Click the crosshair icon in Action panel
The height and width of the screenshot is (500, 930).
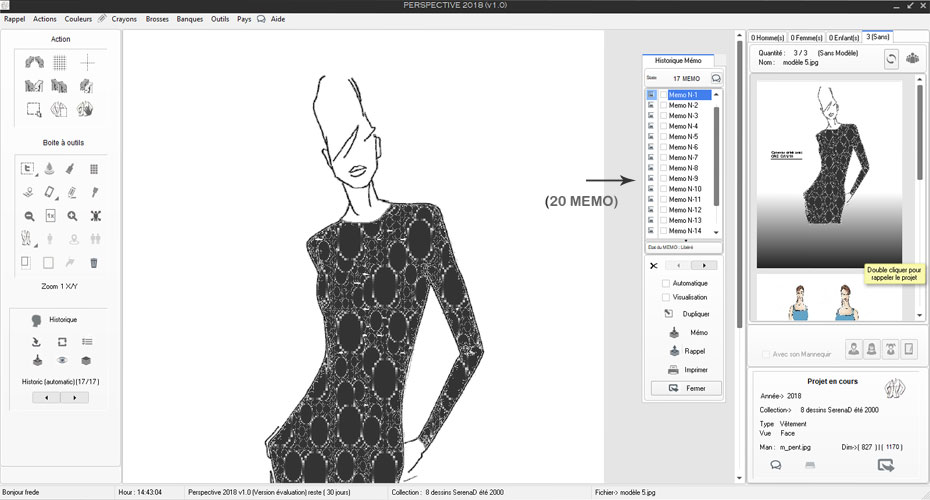click(87, 62)
